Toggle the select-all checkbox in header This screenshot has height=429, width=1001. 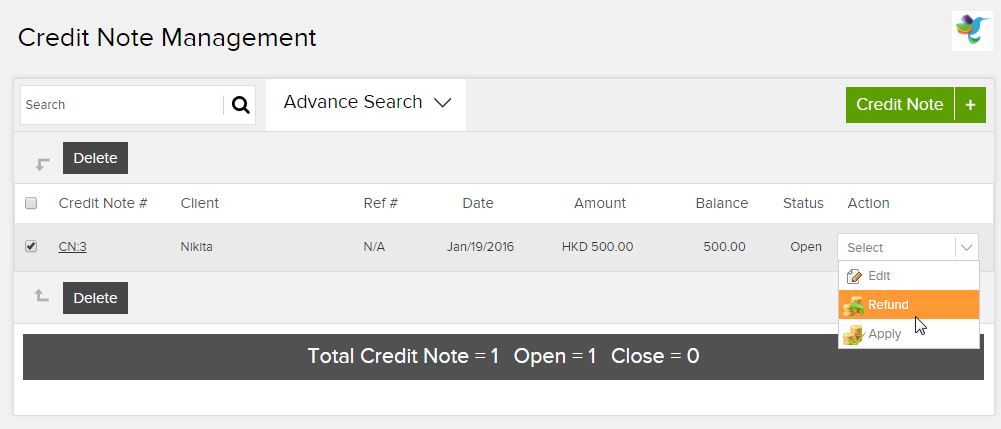(31, 203)
